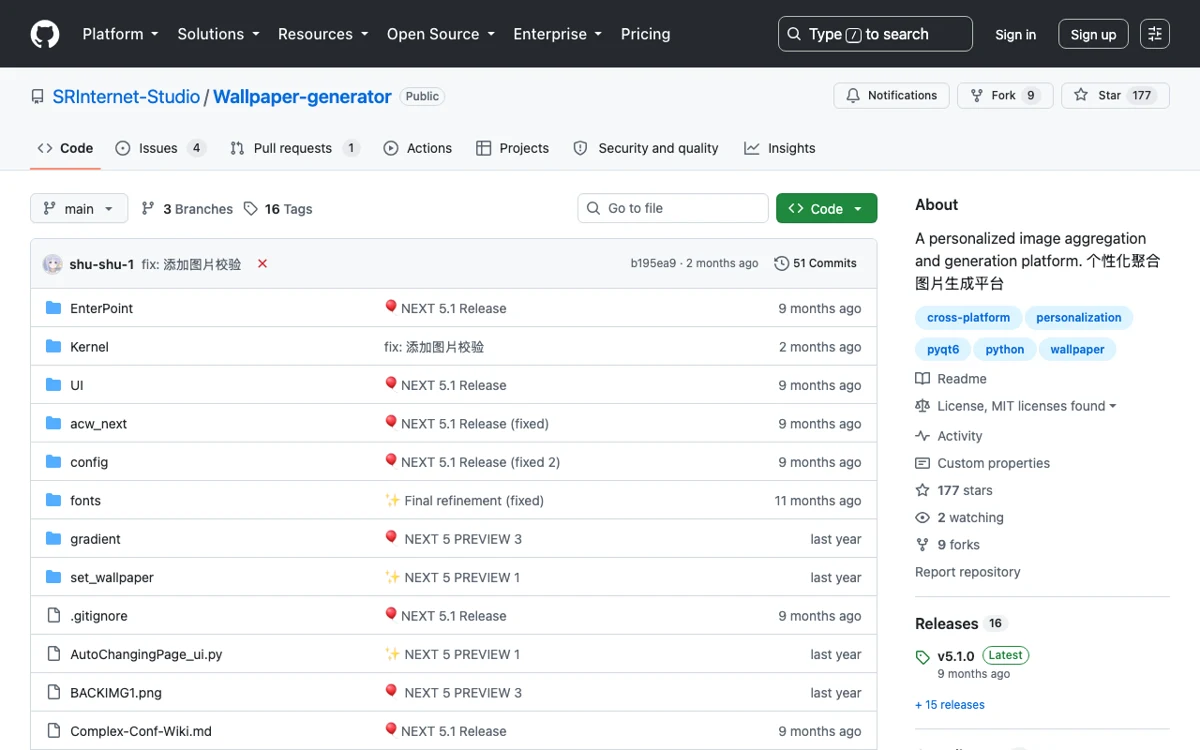
Task: Click the stars icon in About
Action: click(922, 490)
